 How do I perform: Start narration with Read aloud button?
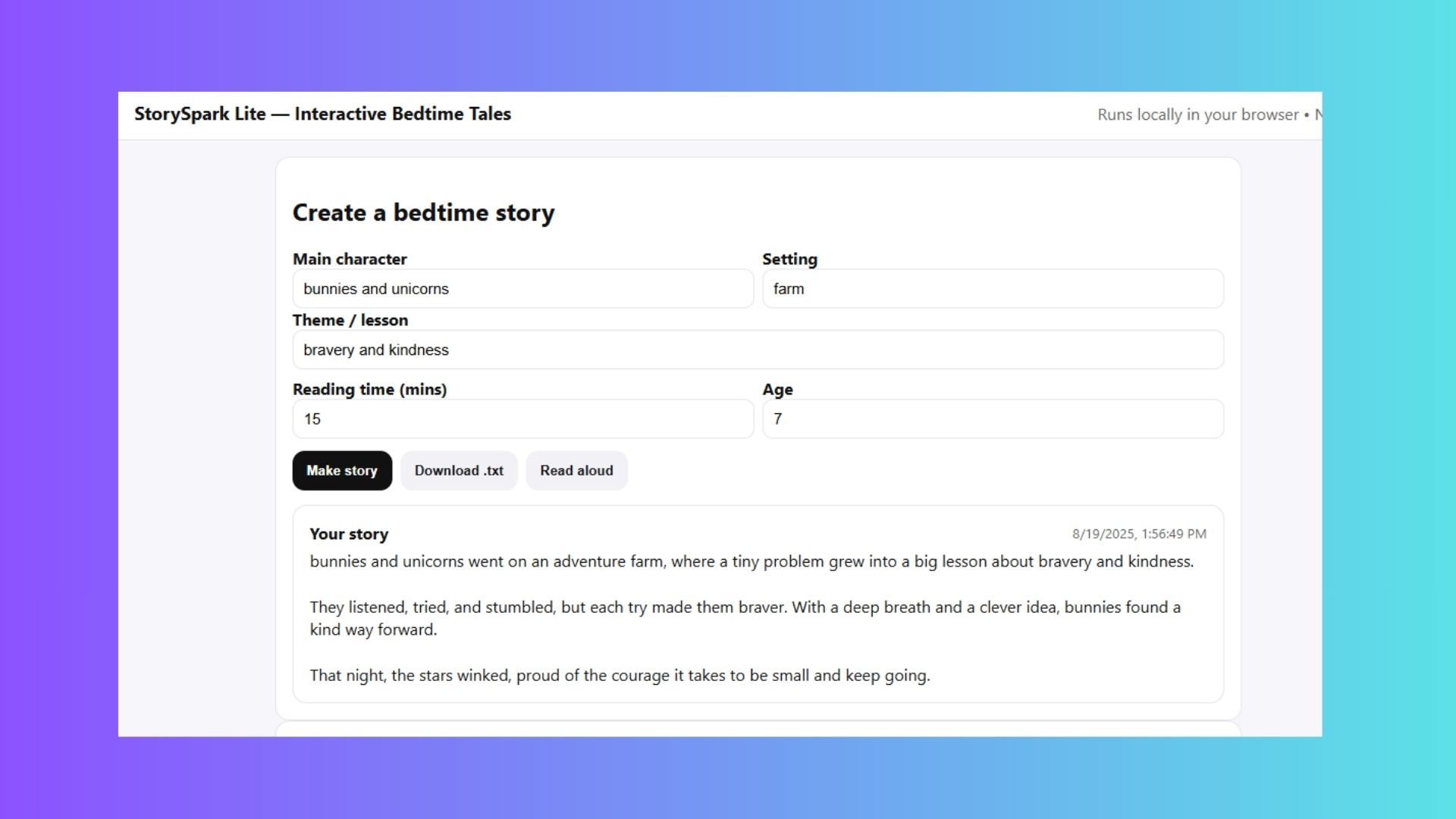576,471
